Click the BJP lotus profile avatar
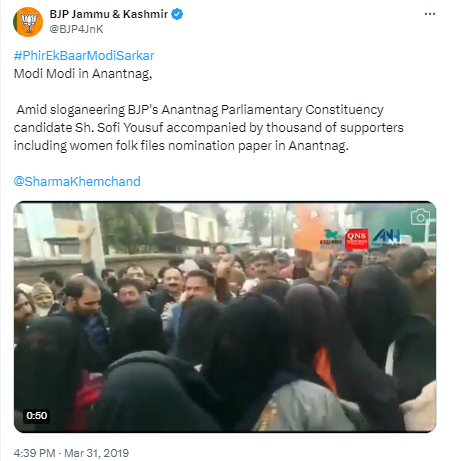Screen dimensions: 449x461 (x=28, y=22)
